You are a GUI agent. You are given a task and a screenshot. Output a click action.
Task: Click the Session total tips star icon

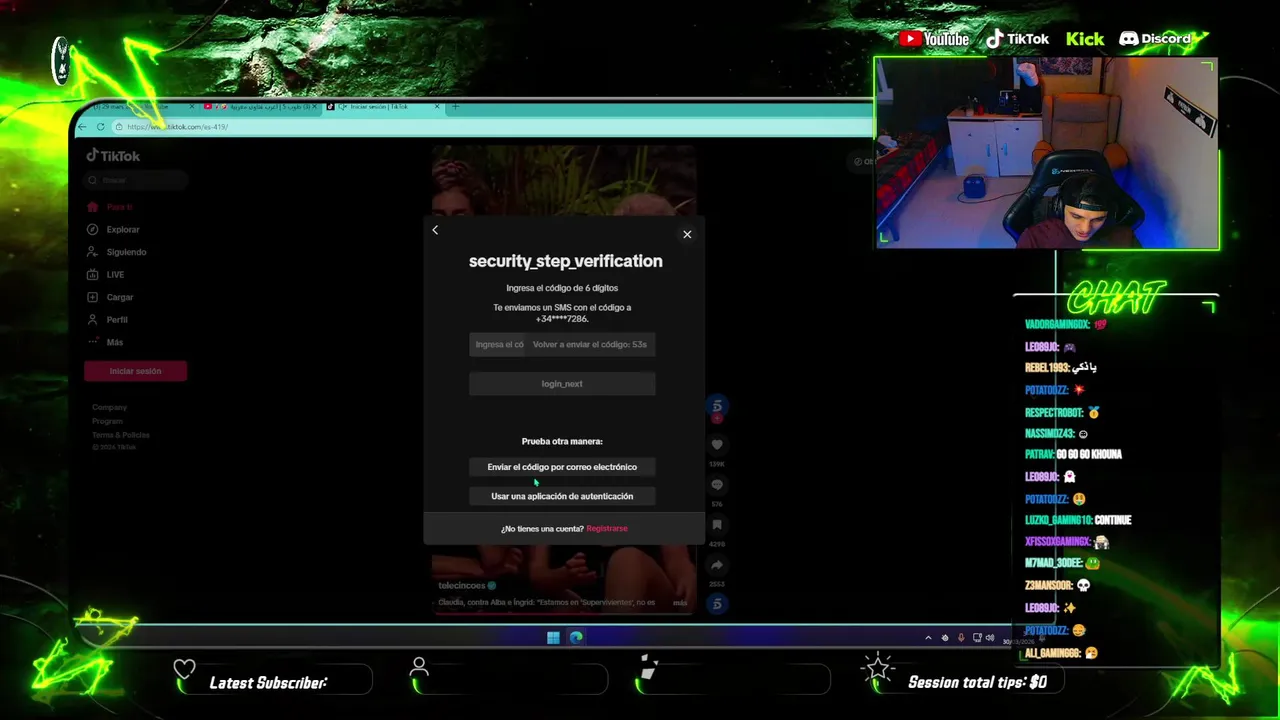(878, 667)
